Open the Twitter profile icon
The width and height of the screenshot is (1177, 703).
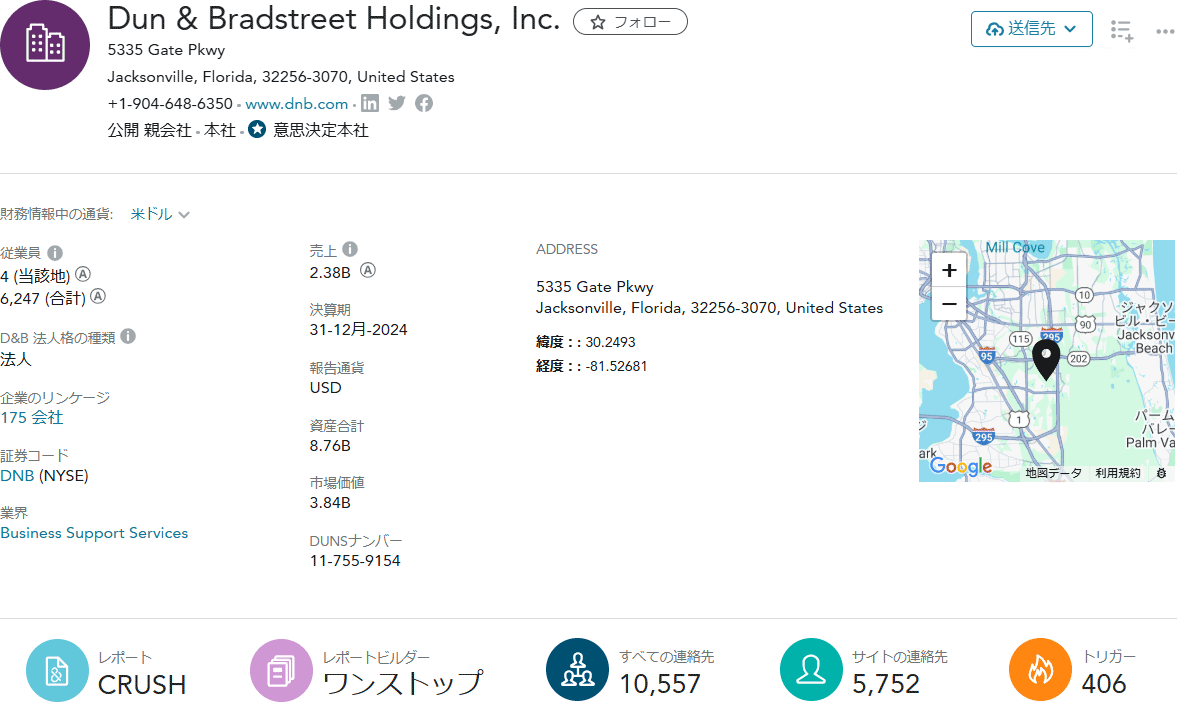click(x=397, y=103)
